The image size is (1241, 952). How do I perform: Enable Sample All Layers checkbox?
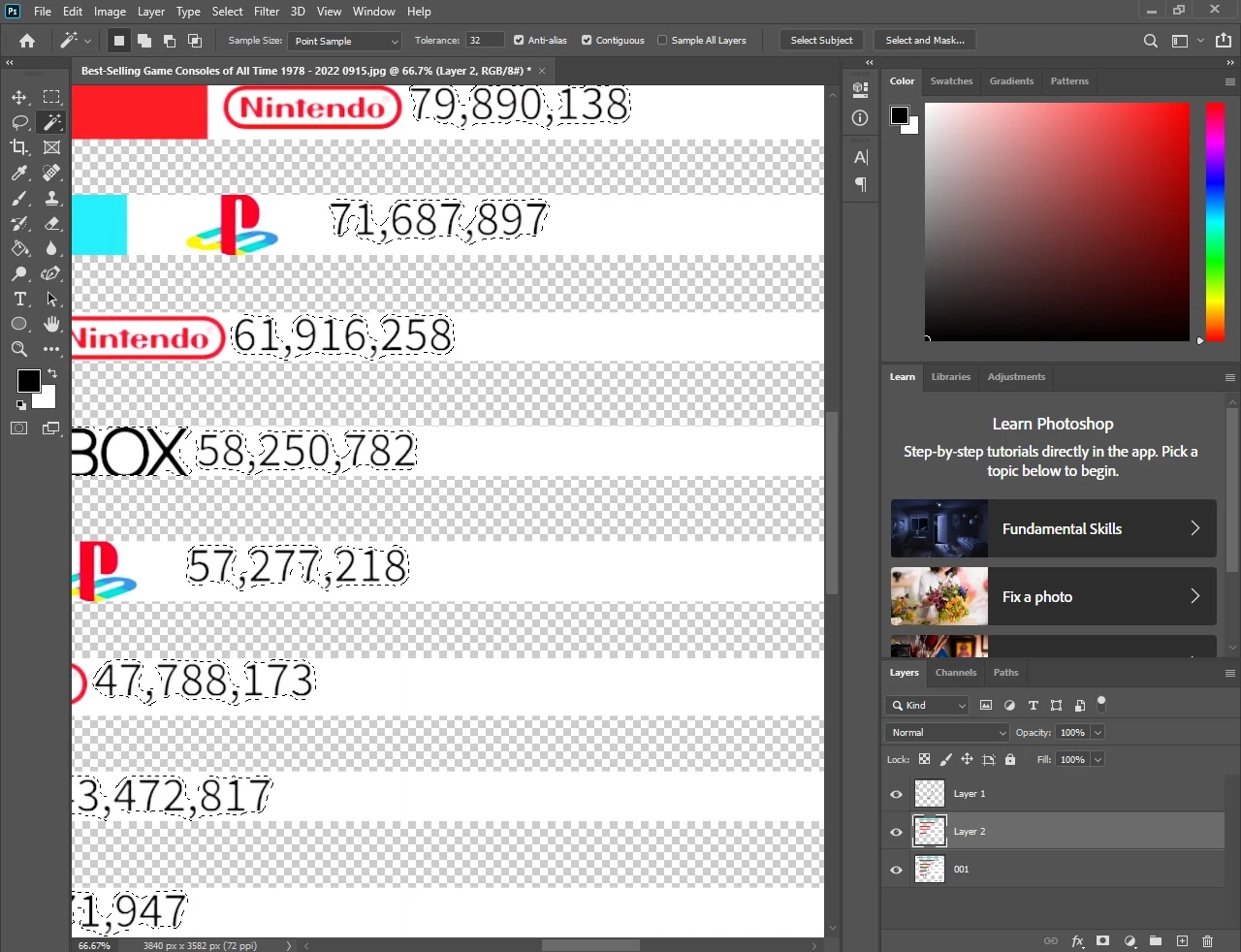(x=662, y=41)
